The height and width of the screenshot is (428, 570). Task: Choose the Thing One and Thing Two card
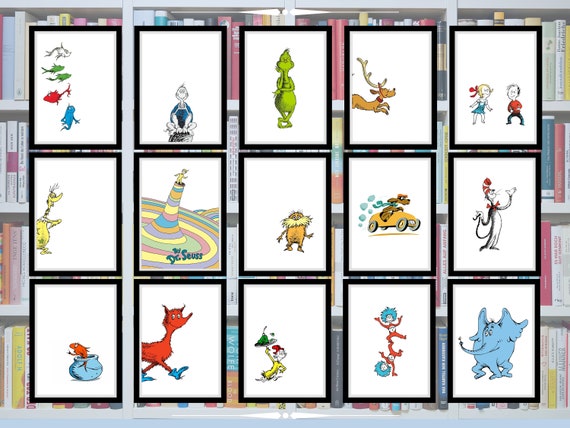(389, 341)
